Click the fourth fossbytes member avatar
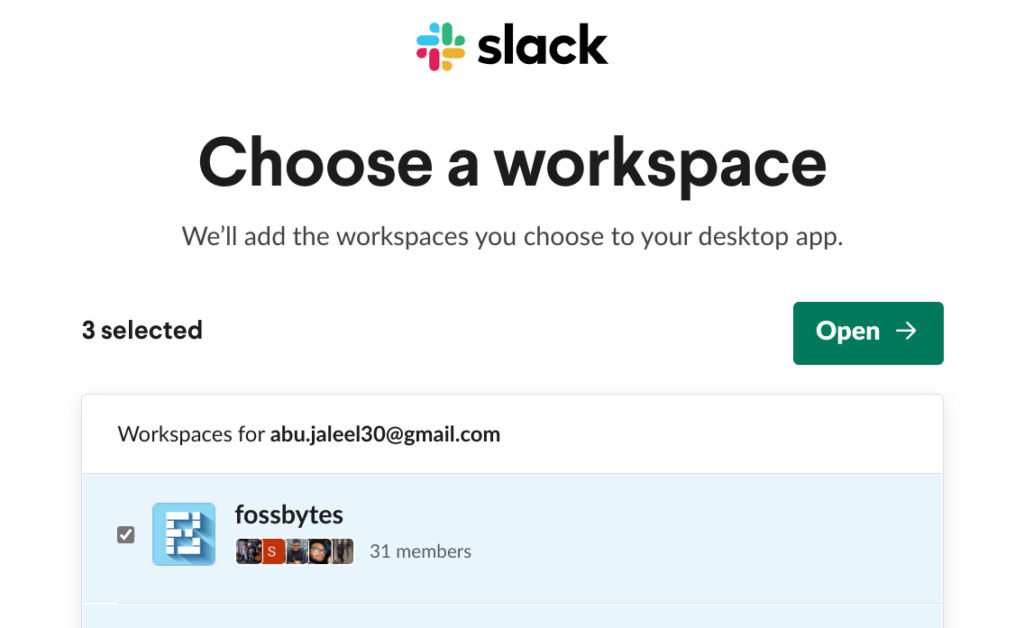Viewport: 1024px width, 628px height. pyautogui.click(x=318, y=551)
